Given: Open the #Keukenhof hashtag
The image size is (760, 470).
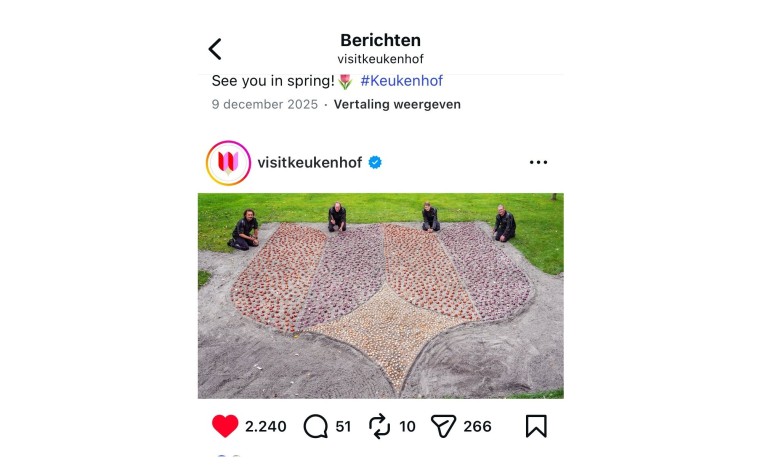Looking at the screenshot, I should (x=401, y=80).
